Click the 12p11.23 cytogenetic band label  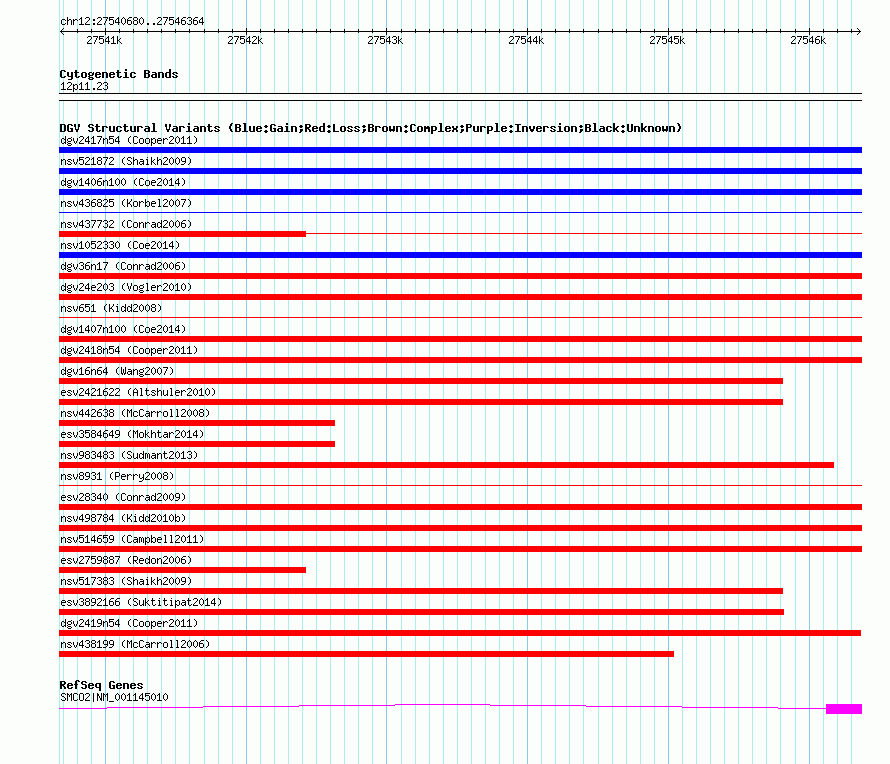(84, 86)
